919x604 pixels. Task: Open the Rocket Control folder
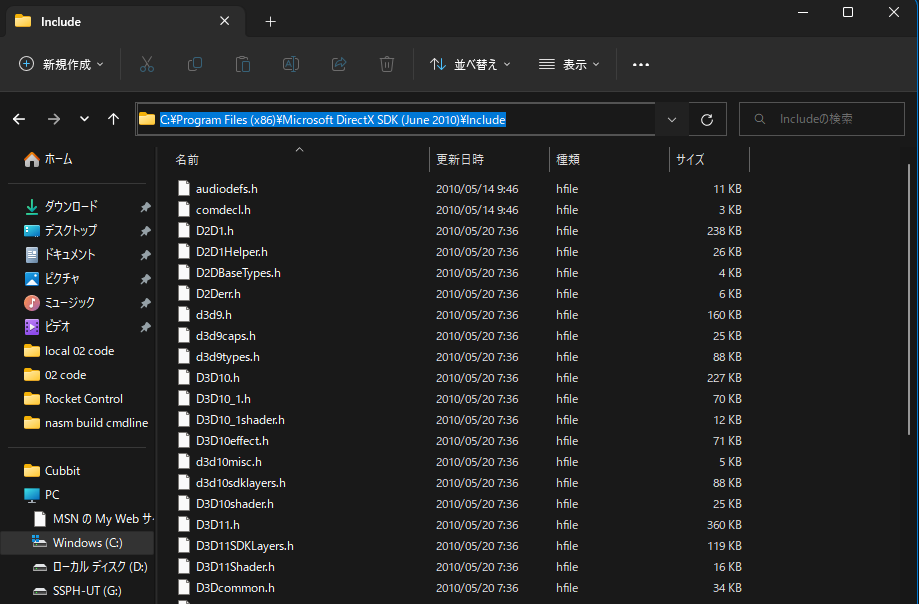coord(73,399)
